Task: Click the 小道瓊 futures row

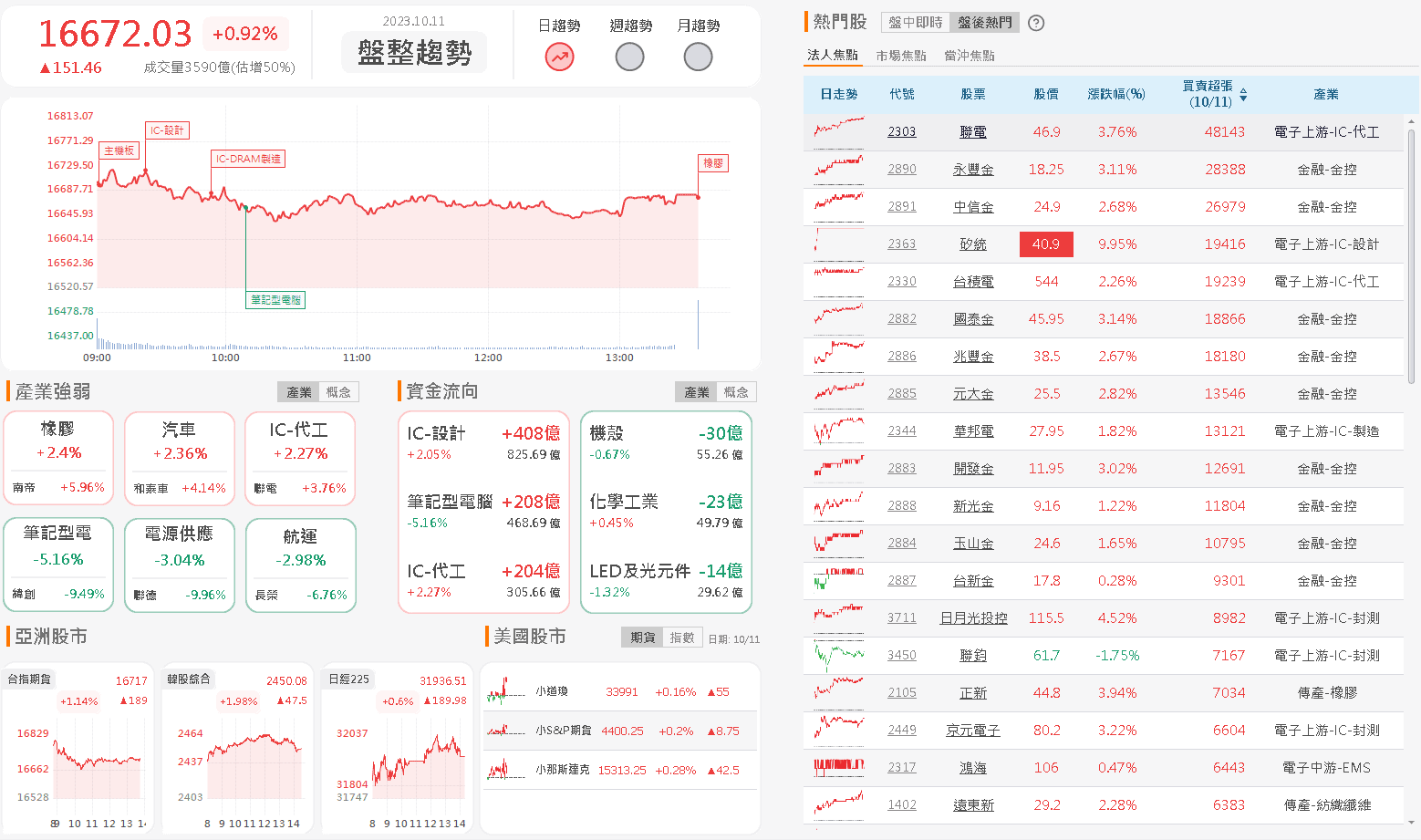Action: (620, 692)
